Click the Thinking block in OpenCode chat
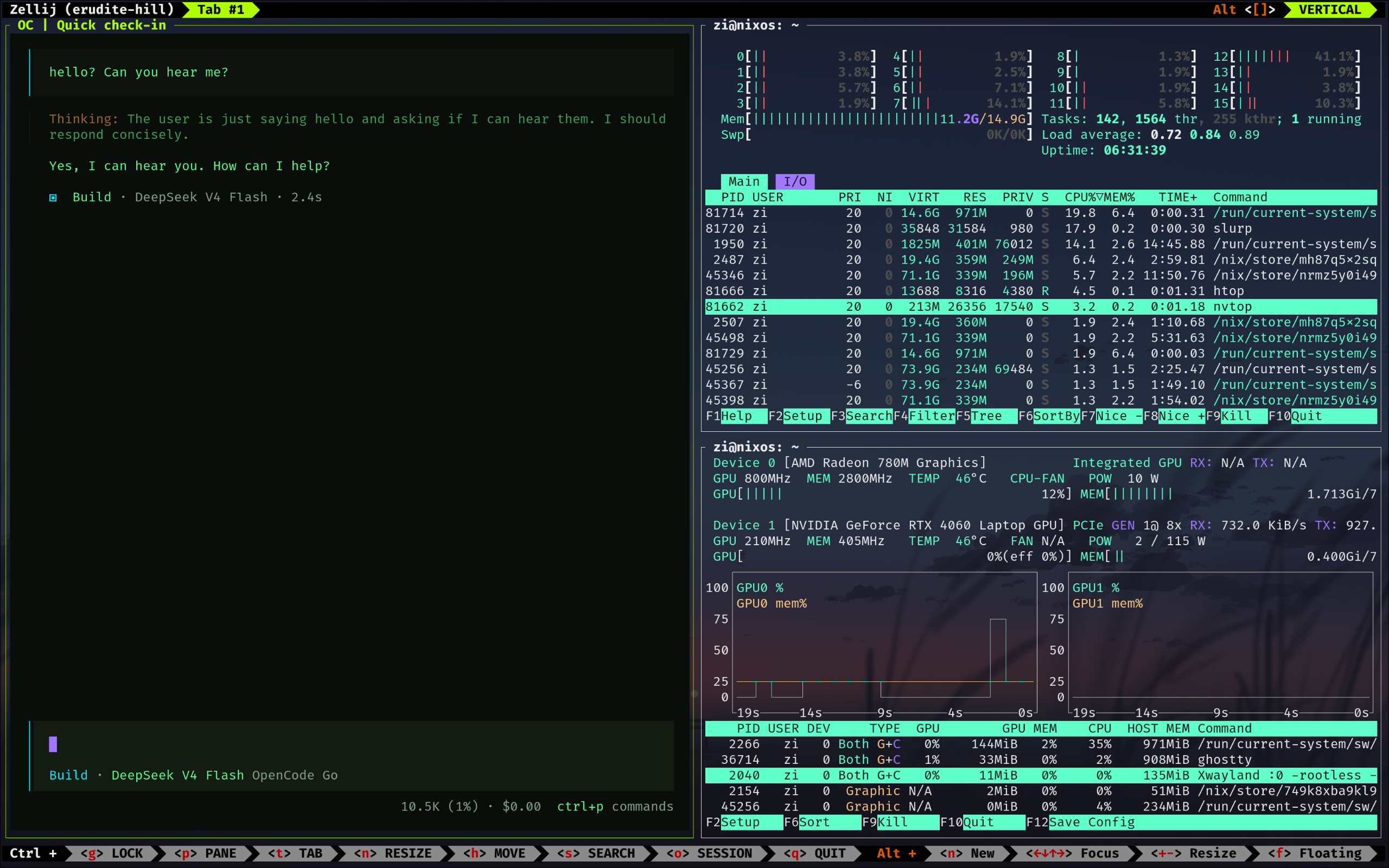 [357, 127]
